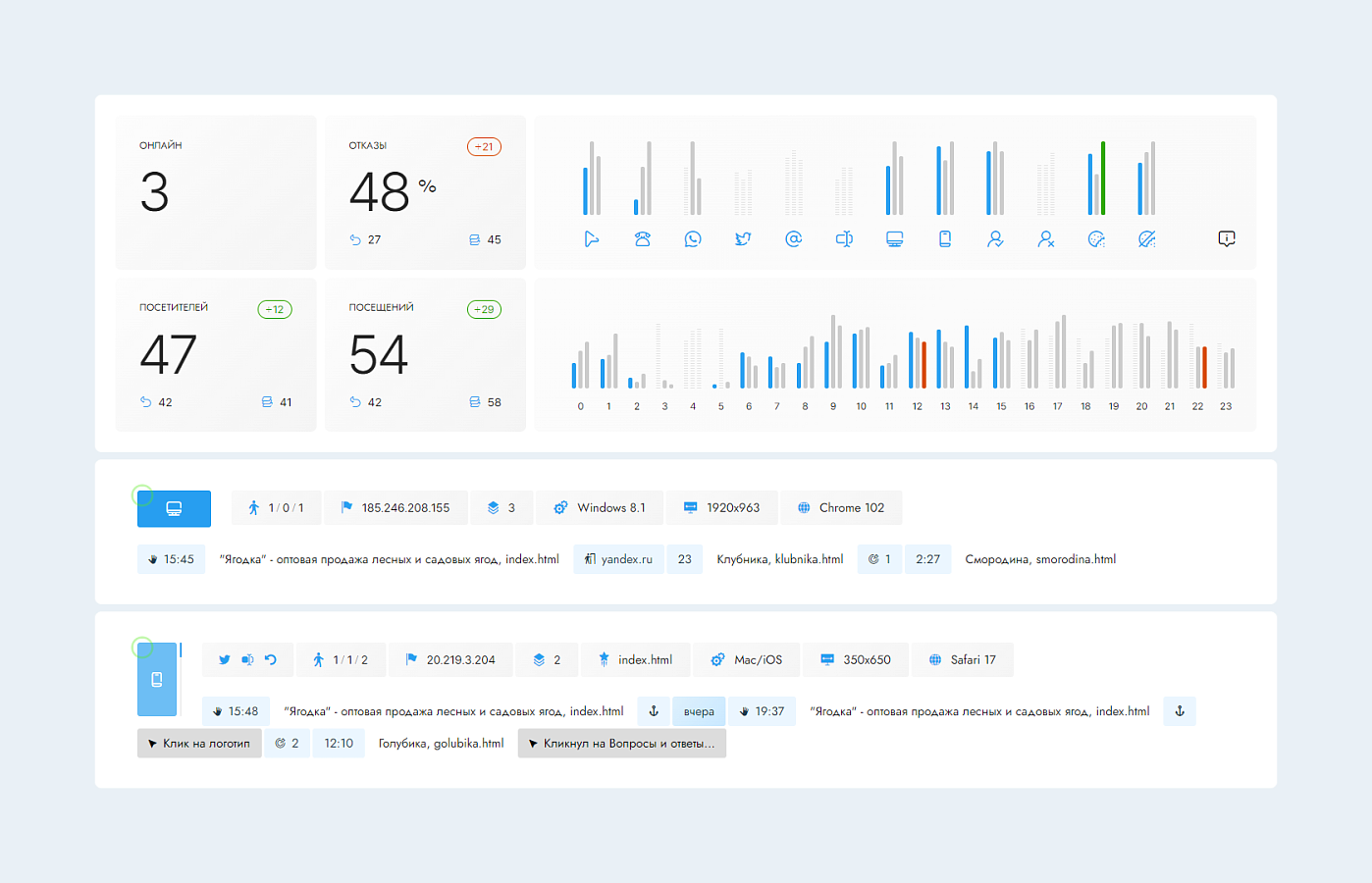The image size is (1372, 883).
Task: Select the cursor arrow channel icon
Action: 591,238
